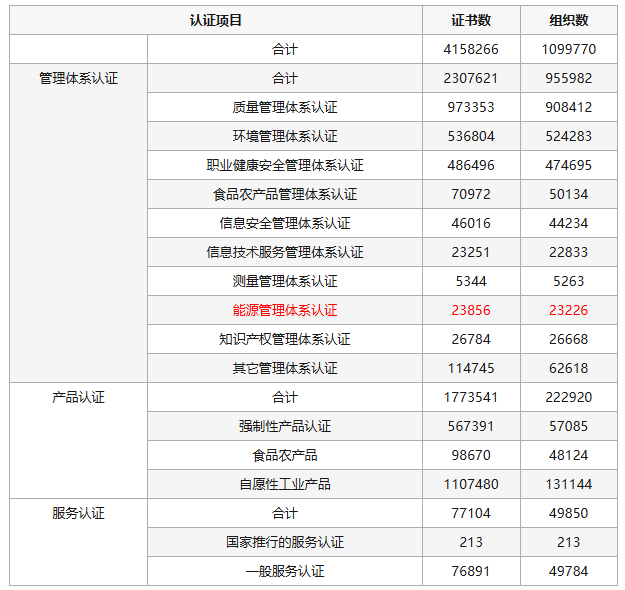Viewport: 625px width, 590px height.
Task: Click the 证书数 column header
Action: (x=470, y=20)
